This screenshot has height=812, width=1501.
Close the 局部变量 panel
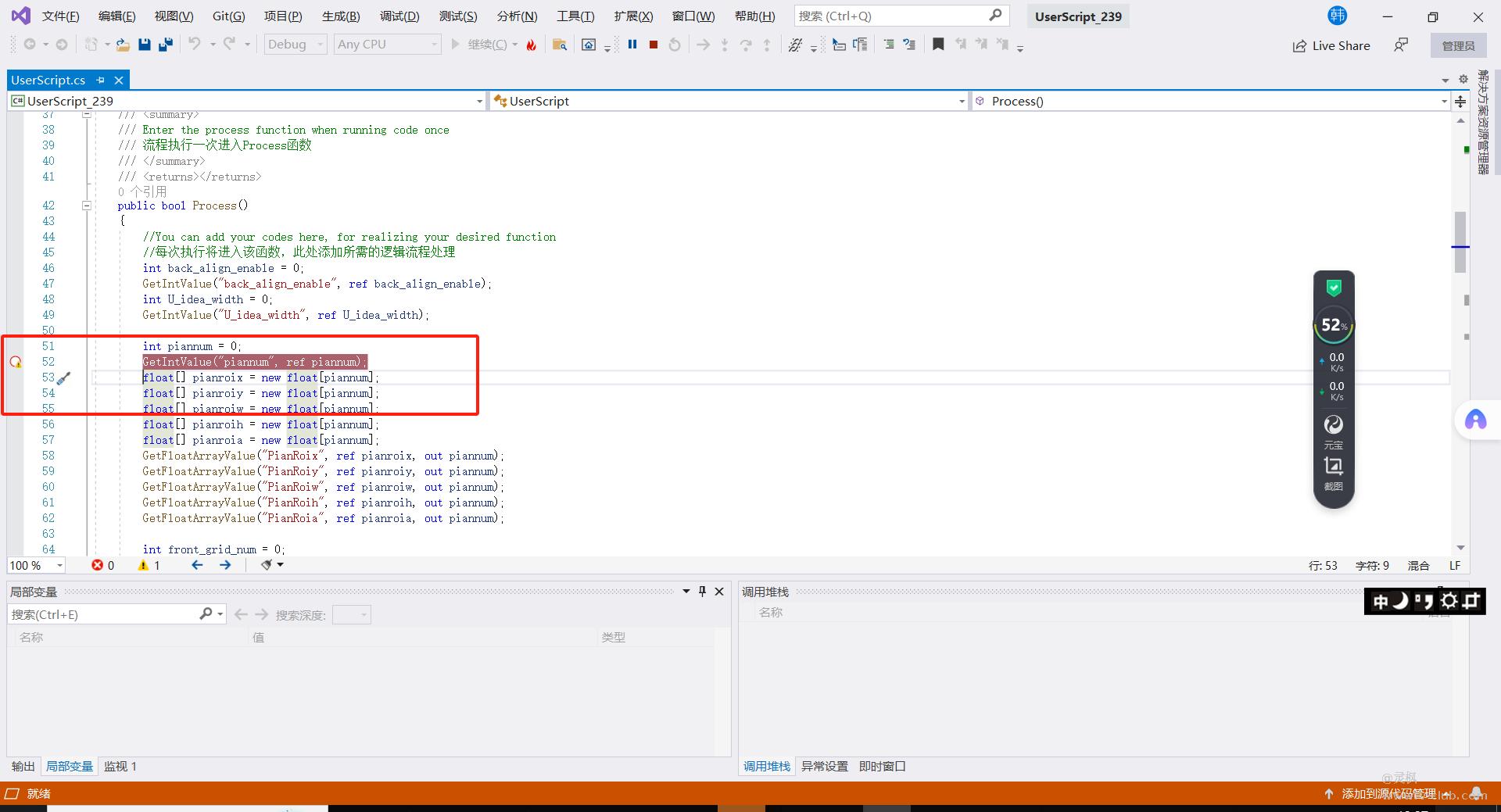pyautogui.click(x=719, y=592)
